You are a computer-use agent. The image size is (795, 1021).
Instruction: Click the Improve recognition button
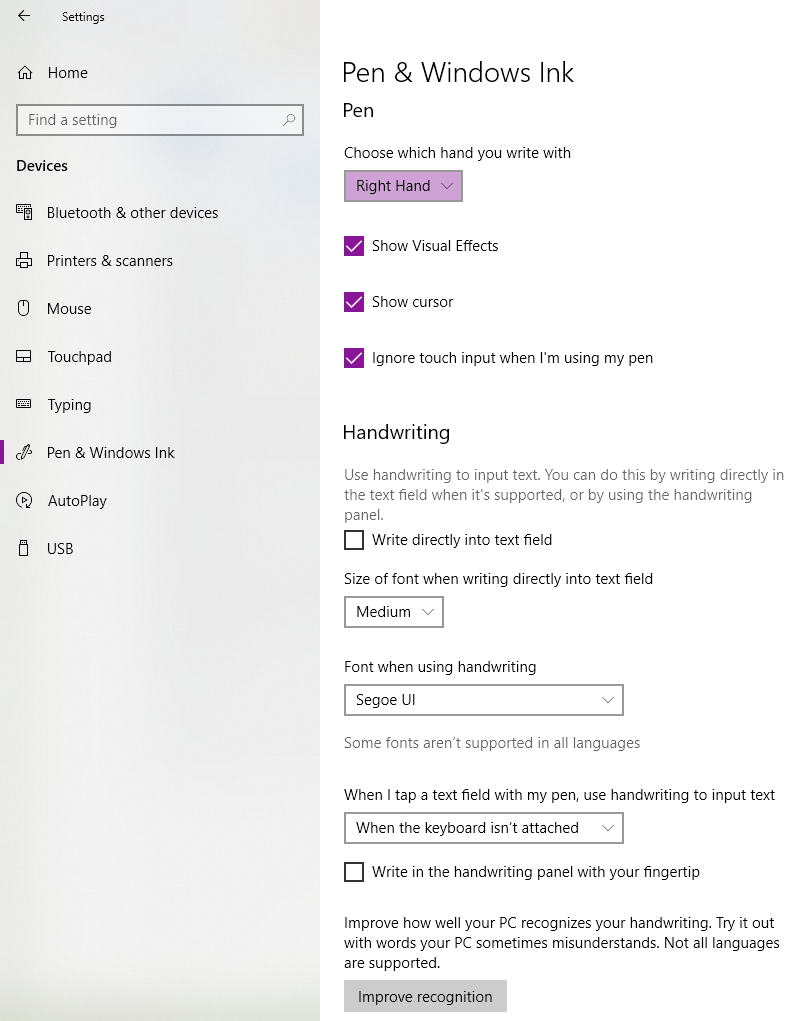424,996
